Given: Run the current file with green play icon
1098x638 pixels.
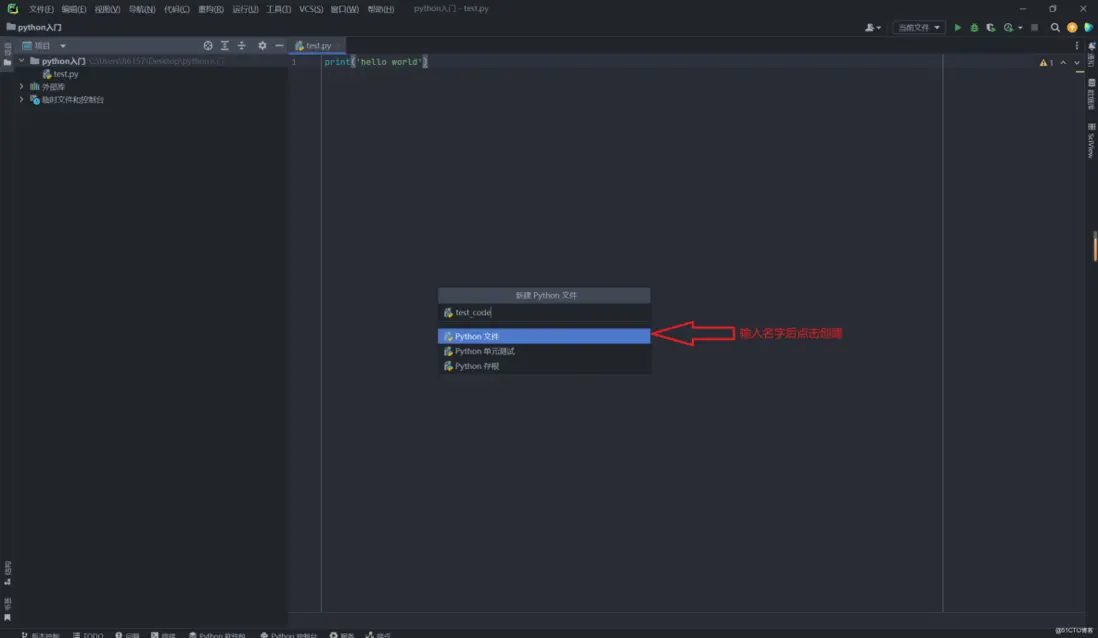Looking at the screenshot, I should tap(957, 27).
